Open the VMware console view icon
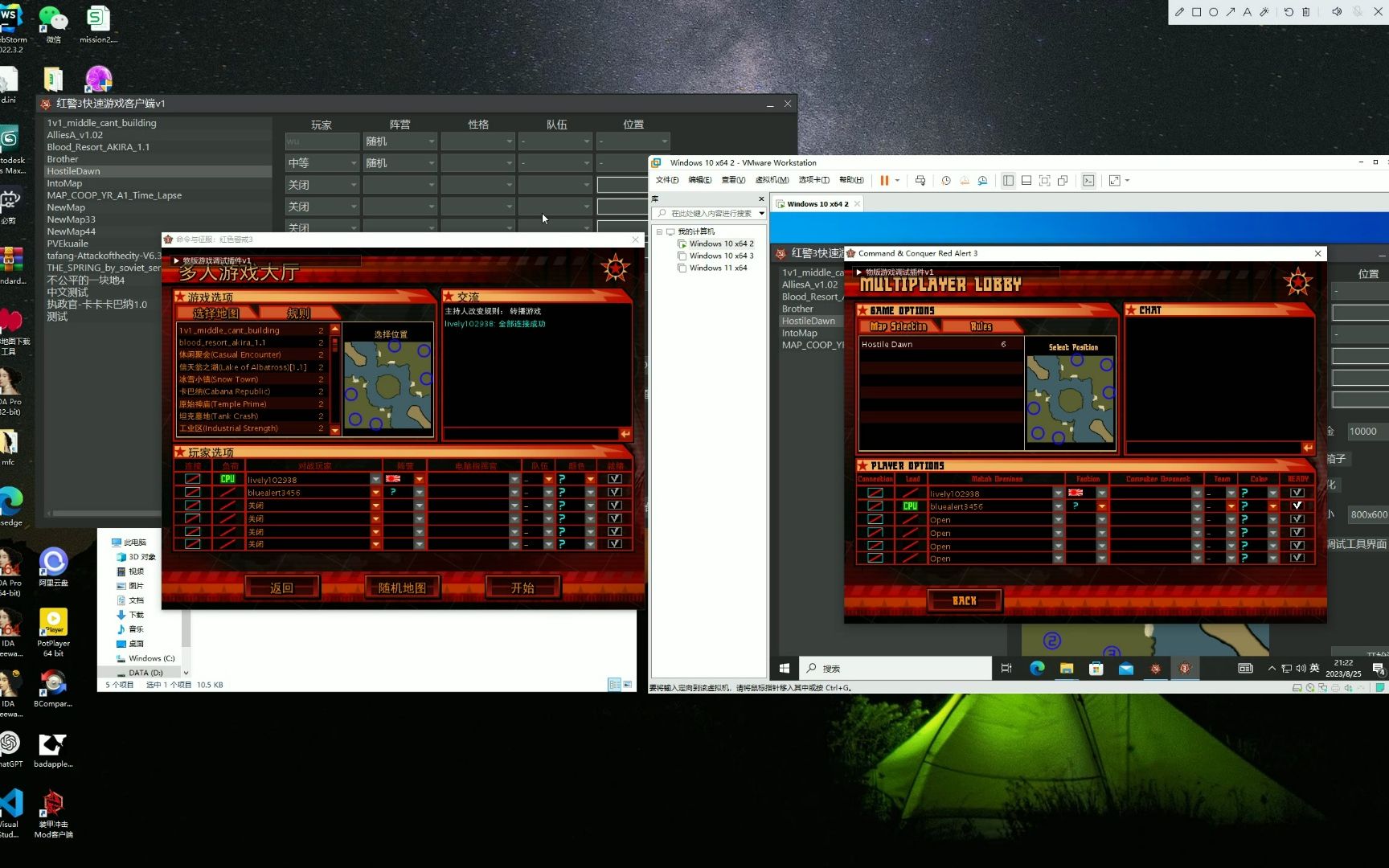 [x=1088, y=181]
